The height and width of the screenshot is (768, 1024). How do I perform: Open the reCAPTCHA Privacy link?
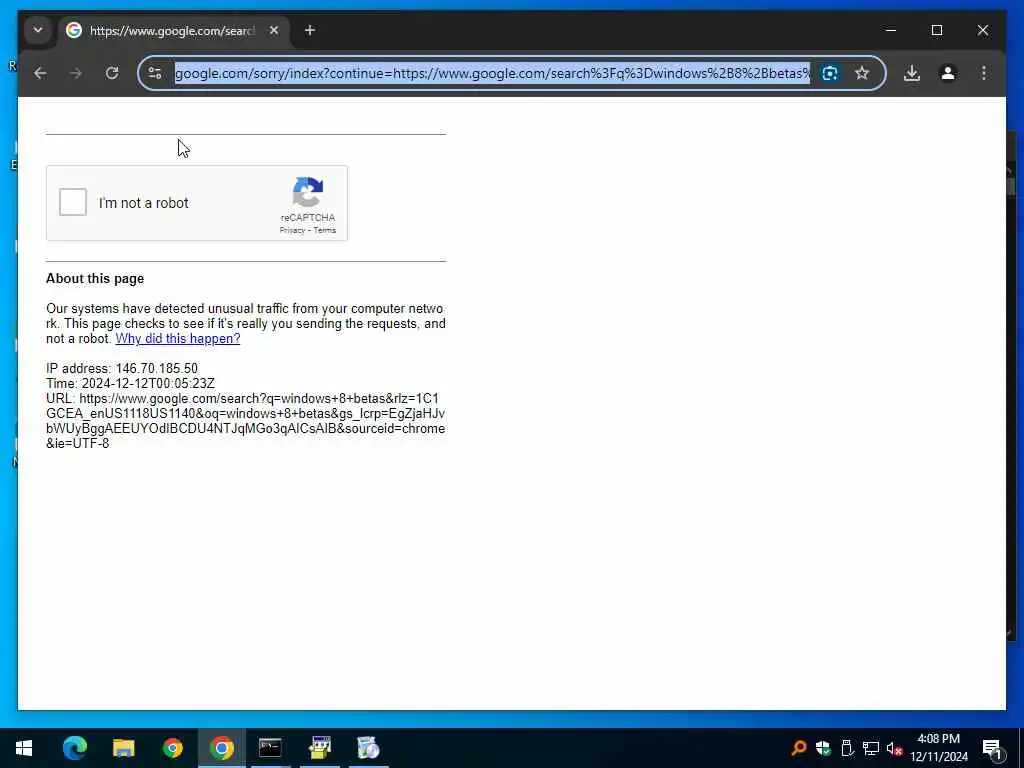292,230
